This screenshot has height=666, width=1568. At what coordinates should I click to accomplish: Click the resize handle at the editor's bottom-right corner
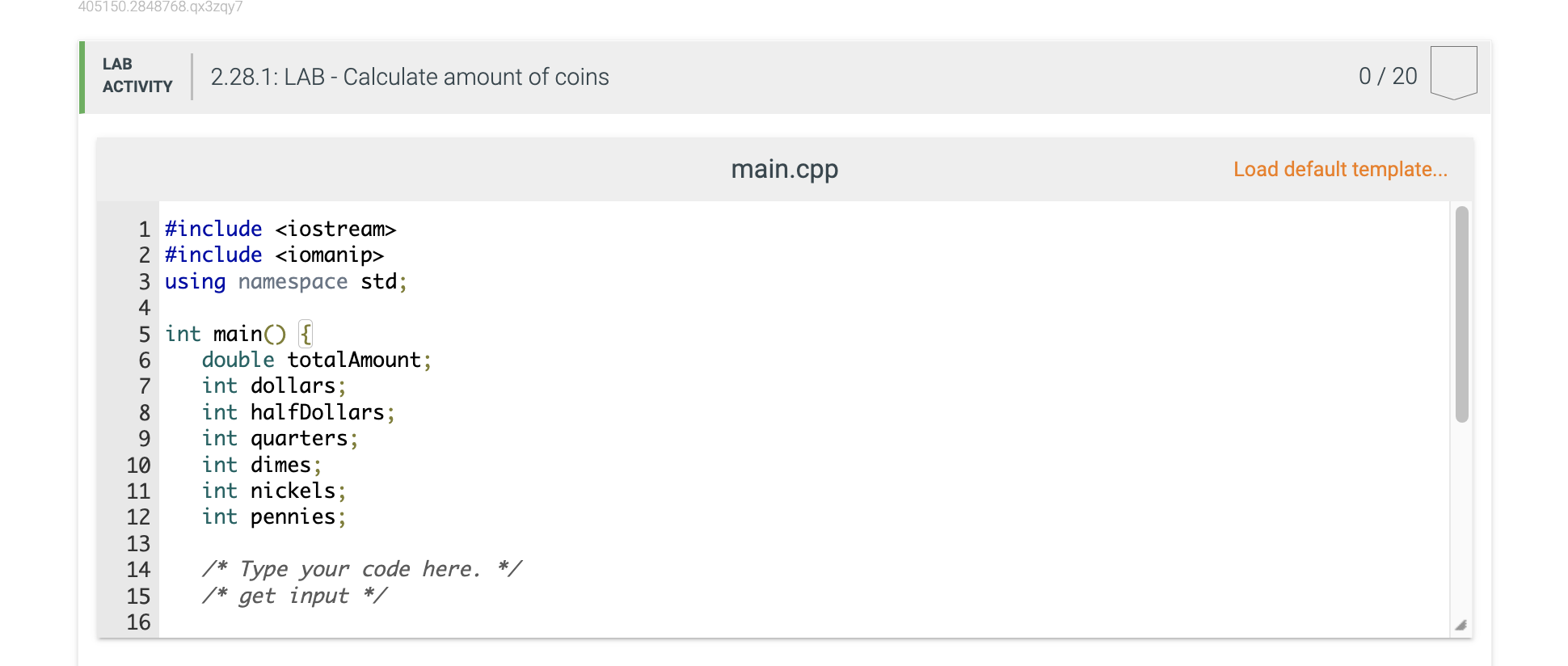coord(1459,624)
